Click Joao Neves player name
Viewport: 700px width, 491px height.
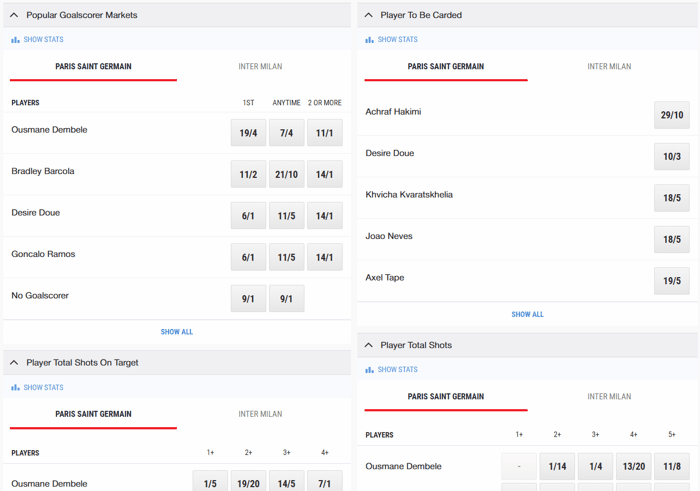coord(389,236)
